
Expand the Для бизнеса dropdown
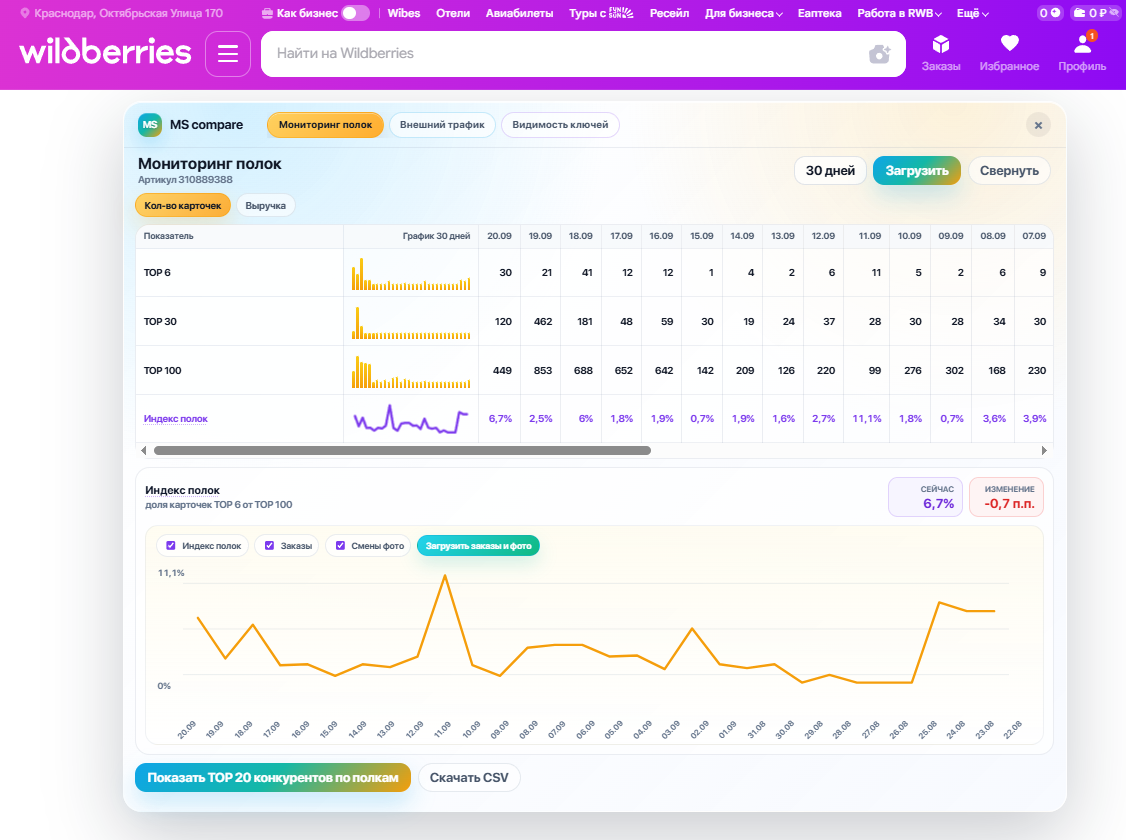pos(743,13)
